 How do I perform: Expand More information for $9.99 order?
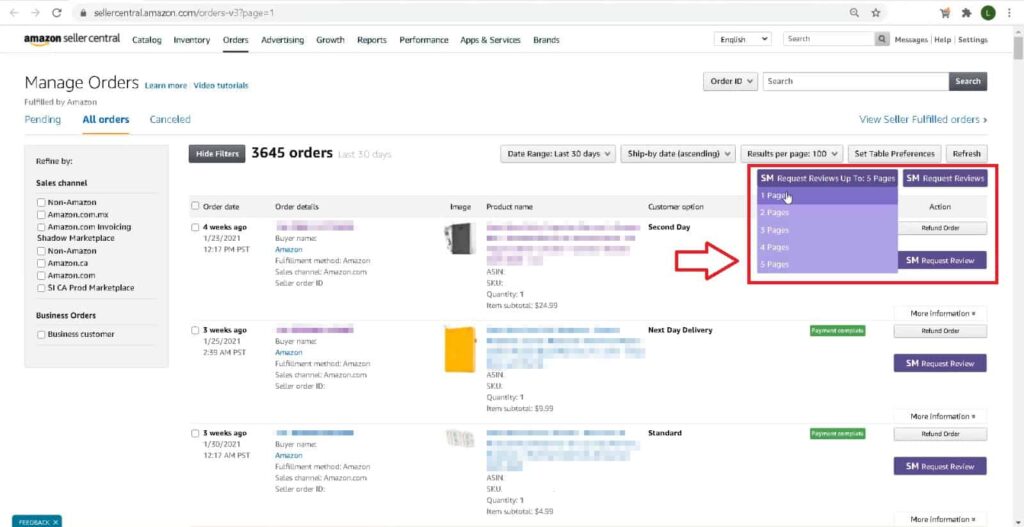pos(940,416)
